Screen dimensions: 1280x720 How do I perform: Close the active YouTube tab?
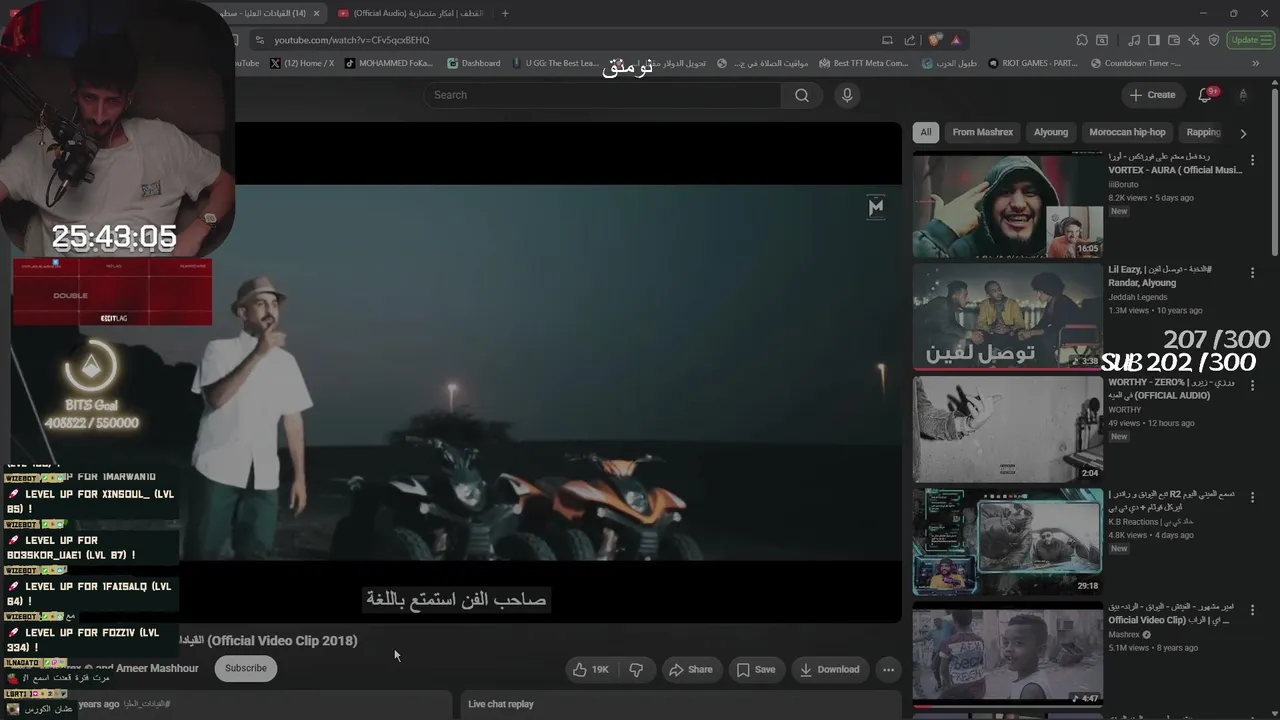[316, 13]
